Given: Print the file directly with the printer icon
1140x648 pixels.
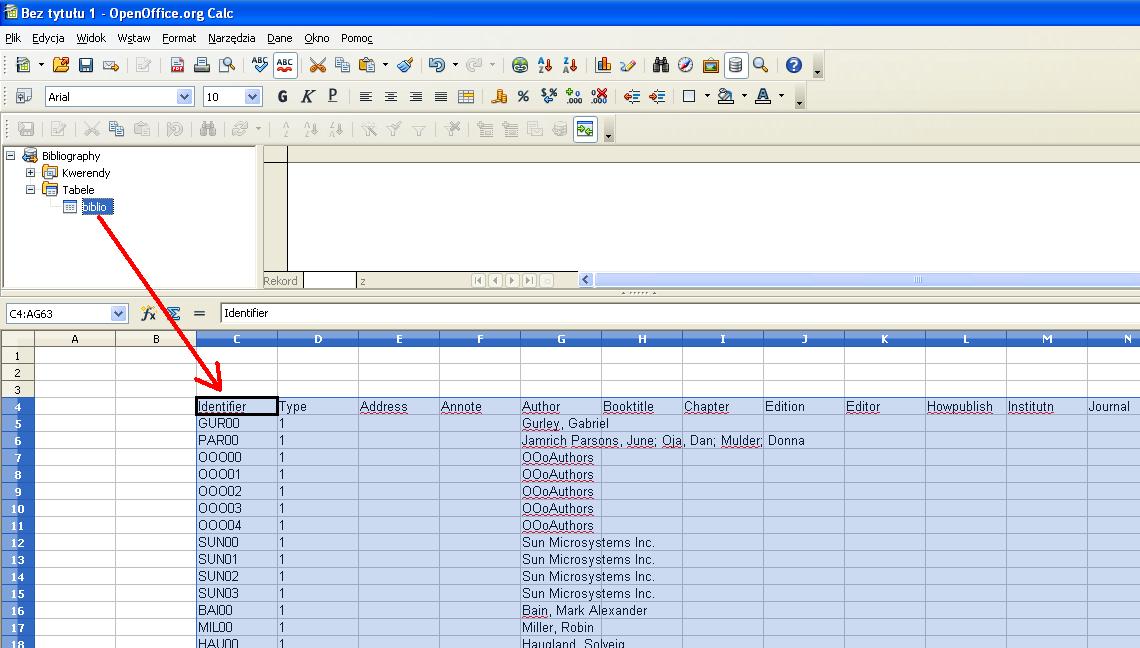Looking at the screenshot, I should tap(202, 65).
